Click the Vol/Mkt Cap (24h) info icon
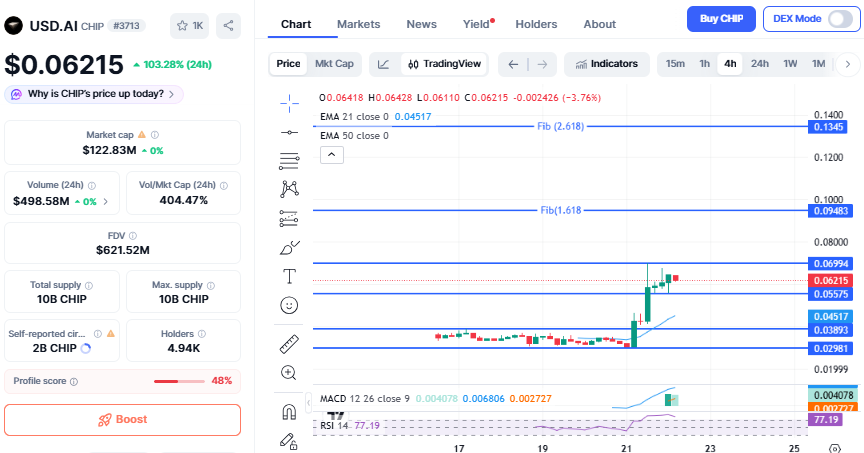 pos(224,186)
